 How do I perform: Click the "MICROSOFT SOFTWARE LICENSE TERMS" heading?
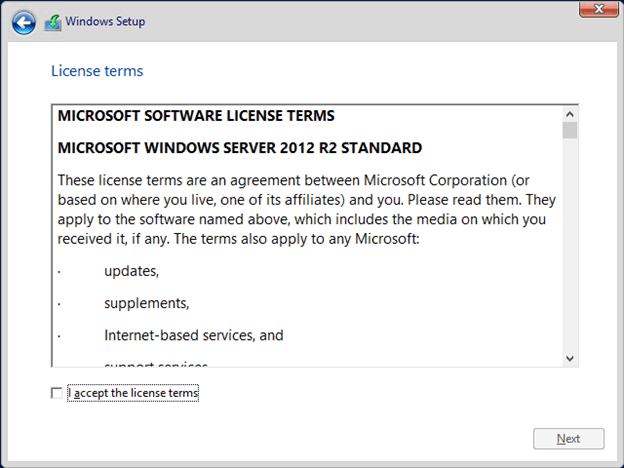coord(196,116)
